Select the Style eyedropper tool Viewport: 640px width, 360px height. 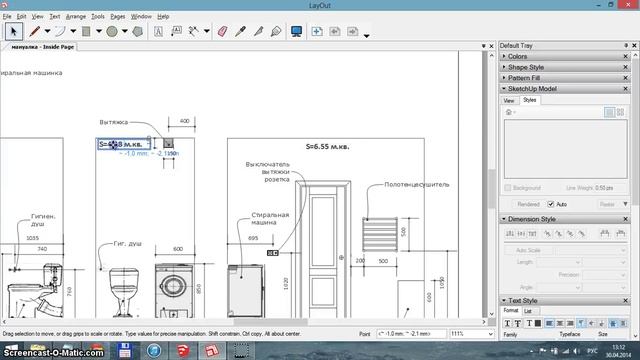240,31
